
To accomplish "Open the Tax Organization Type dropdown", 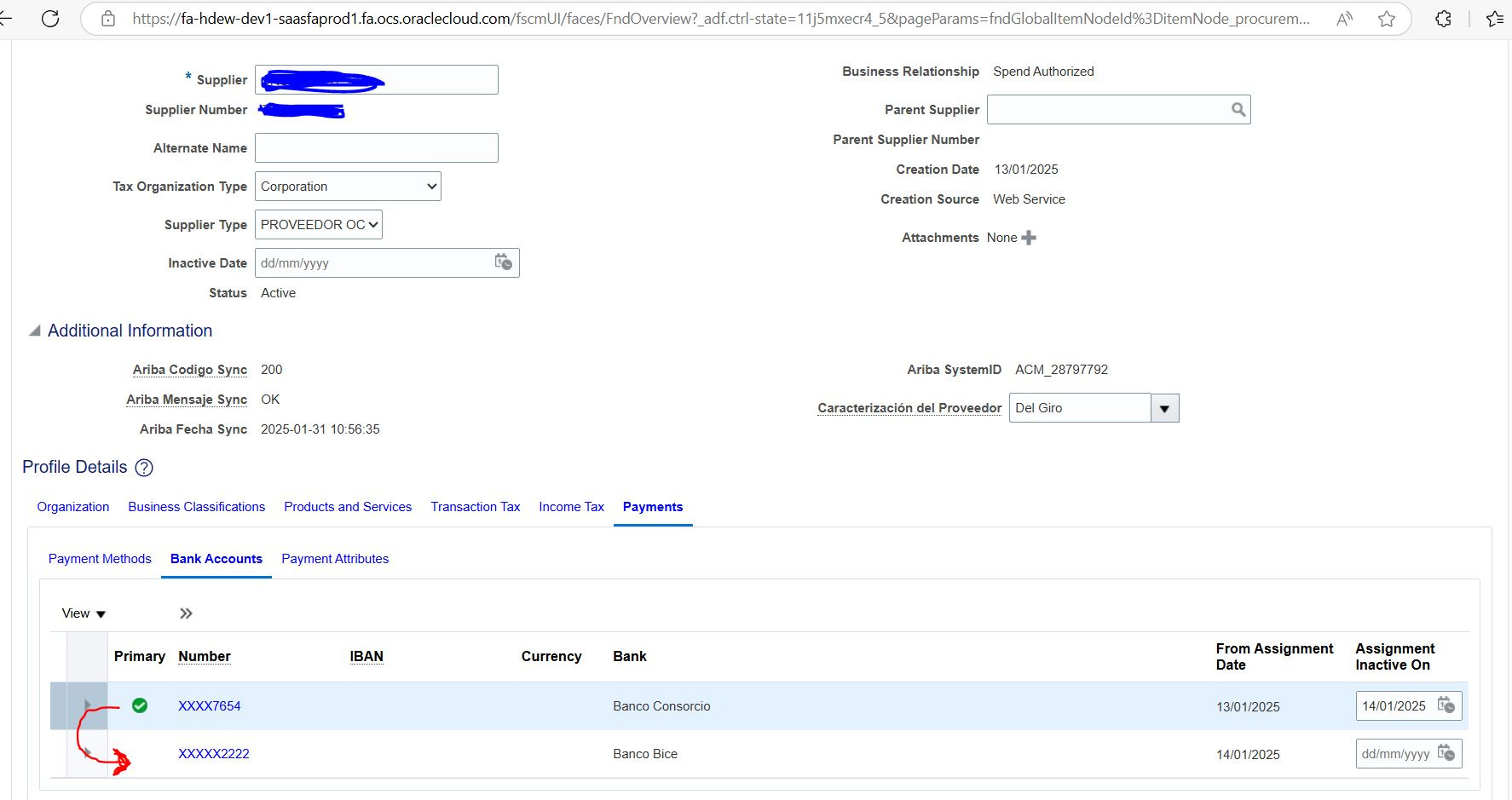I will point(430,186).
